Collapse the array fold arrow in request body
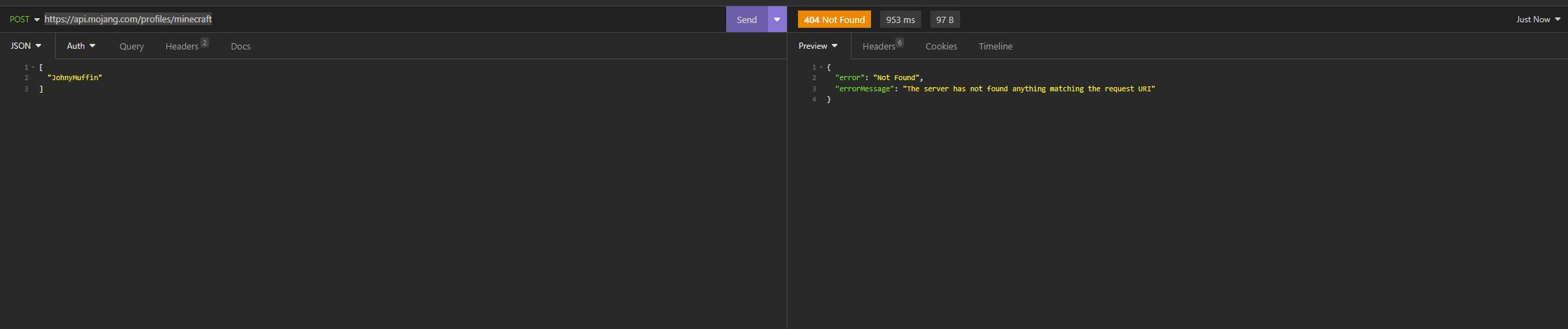This screenshot has width=1568, height=329. (x=33, y=68)
